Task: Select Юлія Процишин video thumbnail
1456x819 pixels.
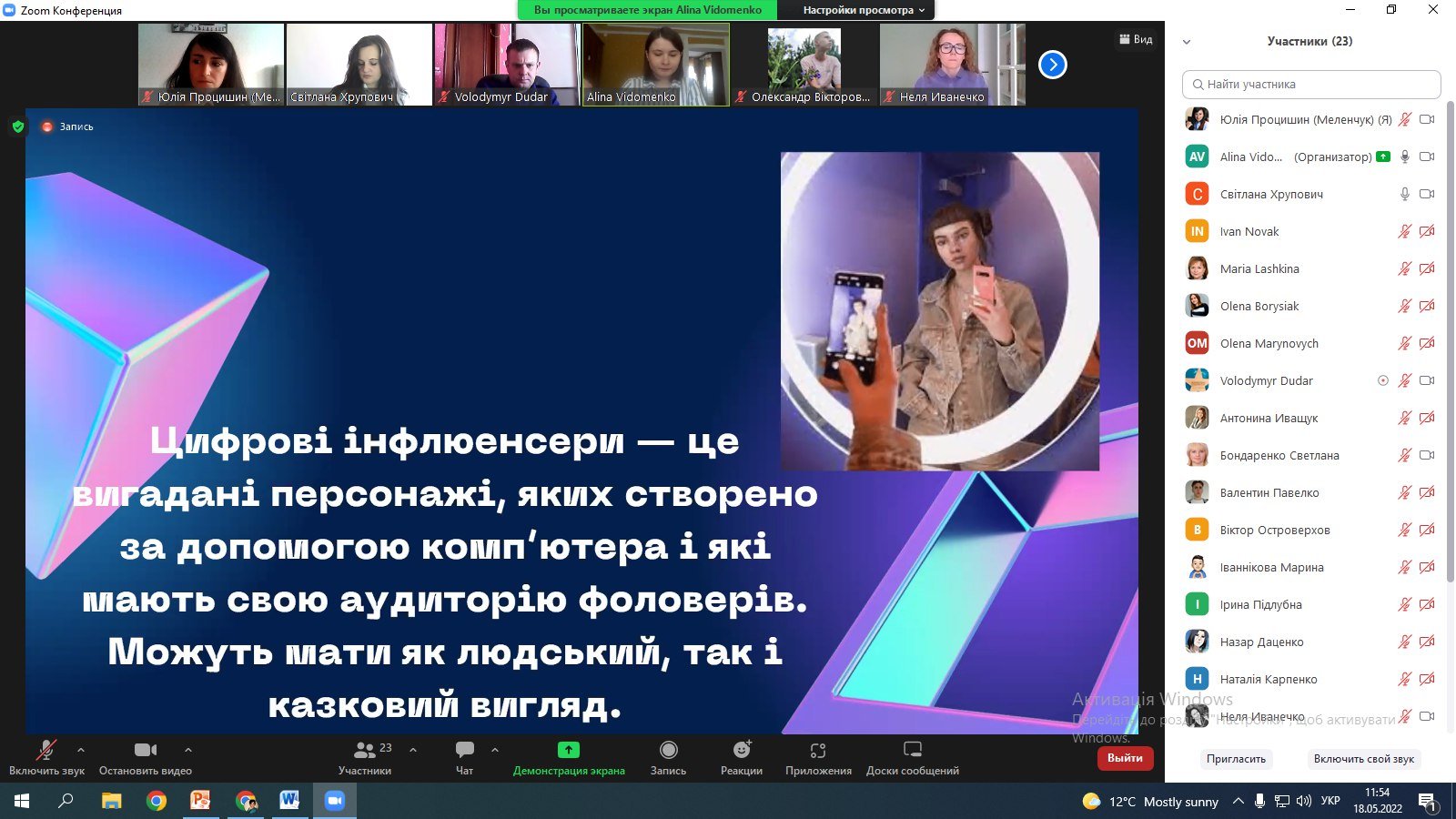Action: coord(211,65)
